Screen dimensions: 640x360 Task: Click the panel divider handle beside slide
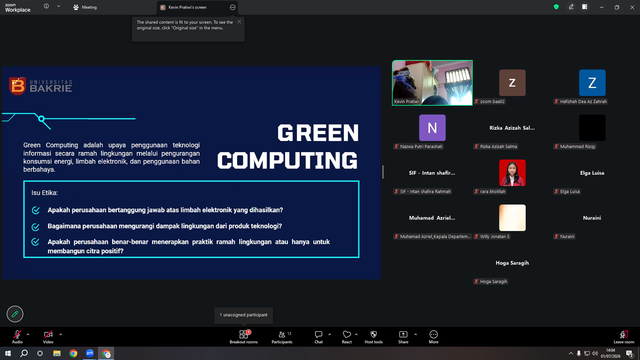383,172
